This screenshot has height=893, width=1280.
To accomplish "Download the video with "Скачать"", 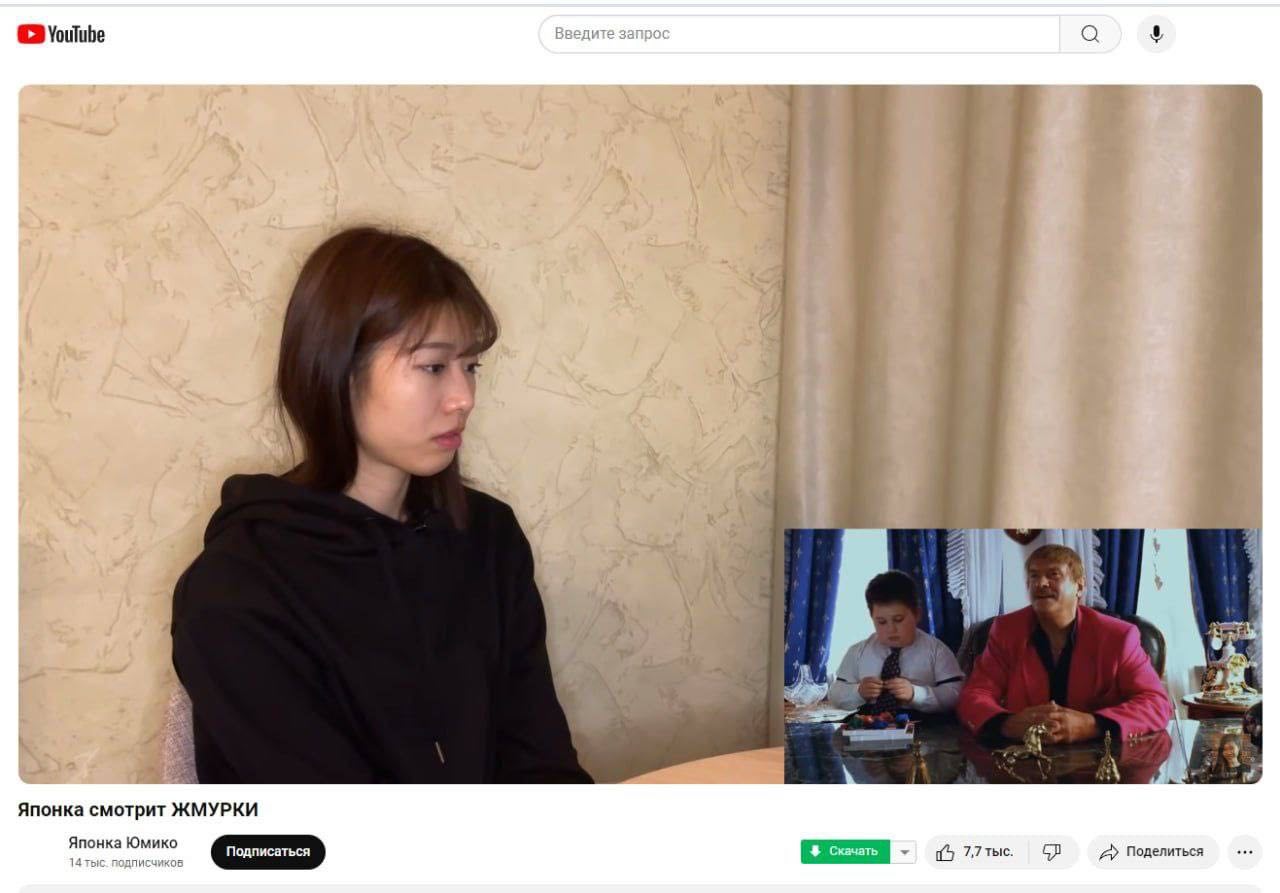I will (845, 852).
